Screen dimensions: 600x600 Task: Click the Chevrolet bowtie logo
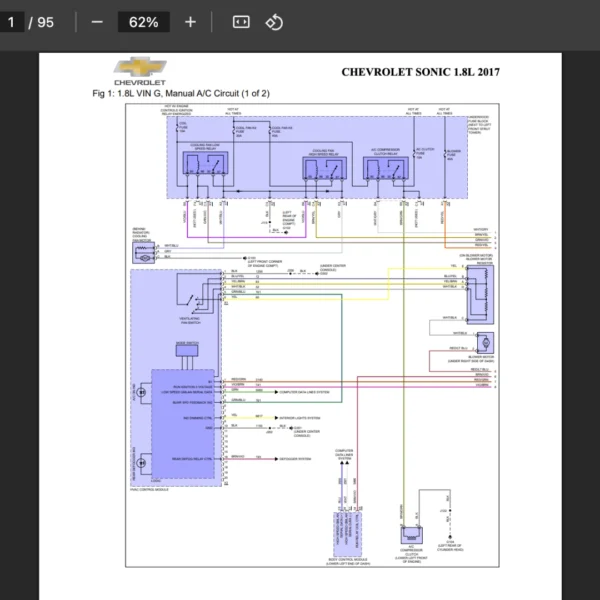pyautogui.click(x=140, y=67)
